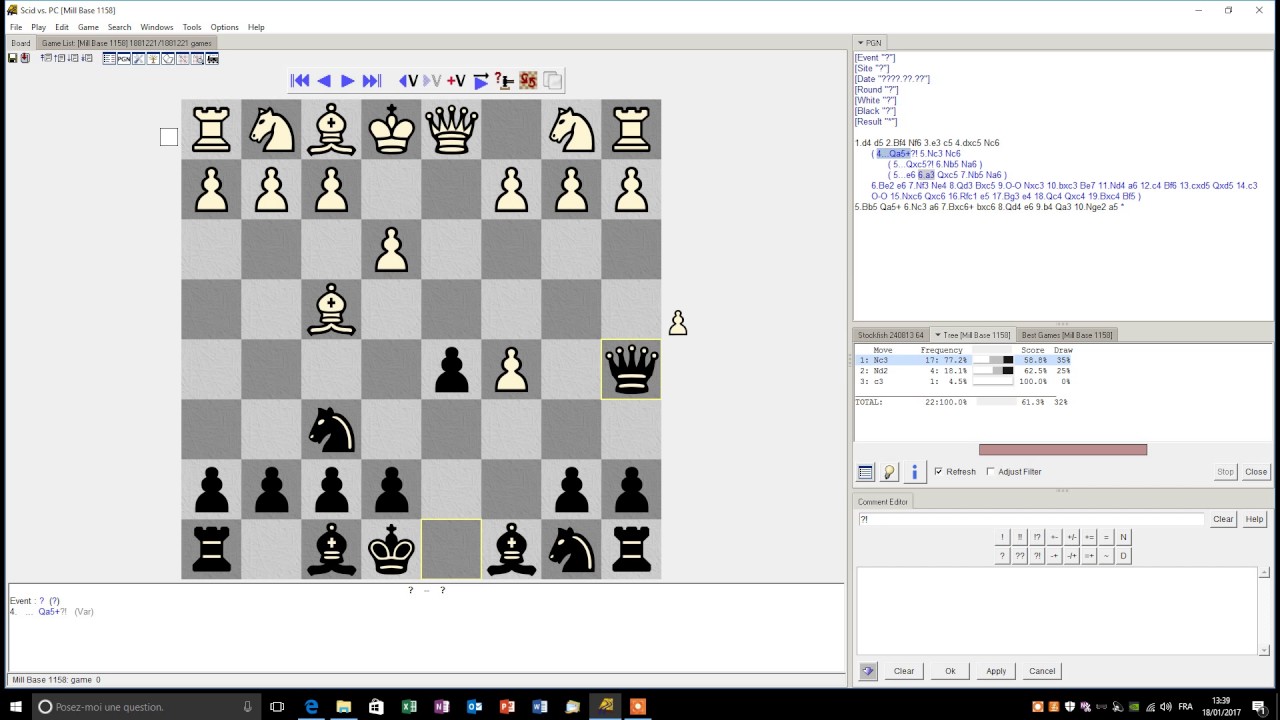Toggle the Refresh checkbox

point(938,472)
